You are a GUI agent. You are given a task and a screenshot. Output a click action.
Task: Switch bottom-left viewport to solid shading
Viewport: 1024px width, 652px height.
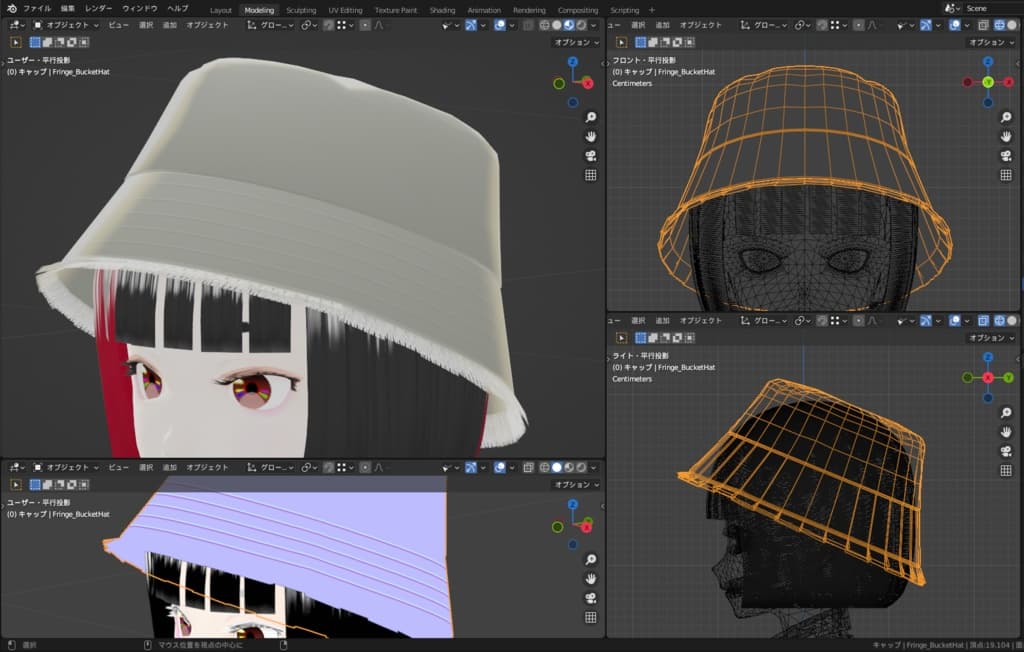coord(557,467)
